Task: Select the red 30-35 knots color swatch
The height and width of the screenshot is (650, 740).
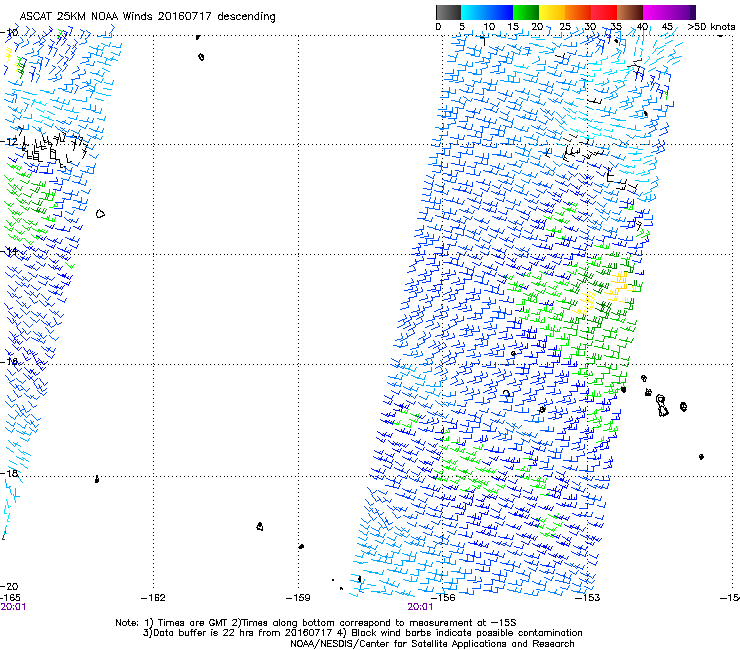Action: coord(604,12)
